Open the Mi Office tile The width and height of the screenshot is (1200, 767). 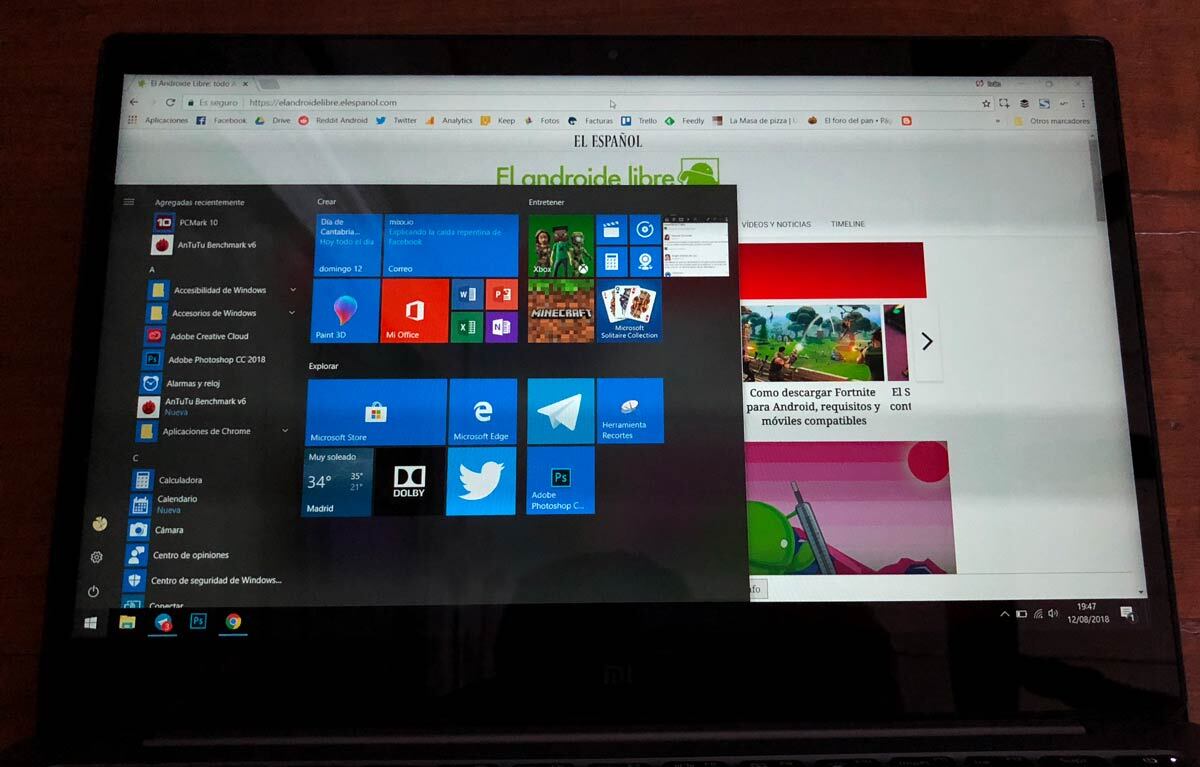(415, 310)
